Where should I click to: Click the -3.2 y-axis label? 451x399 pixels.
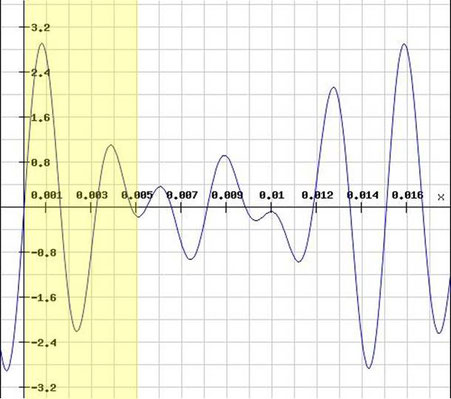pos(43,388)
